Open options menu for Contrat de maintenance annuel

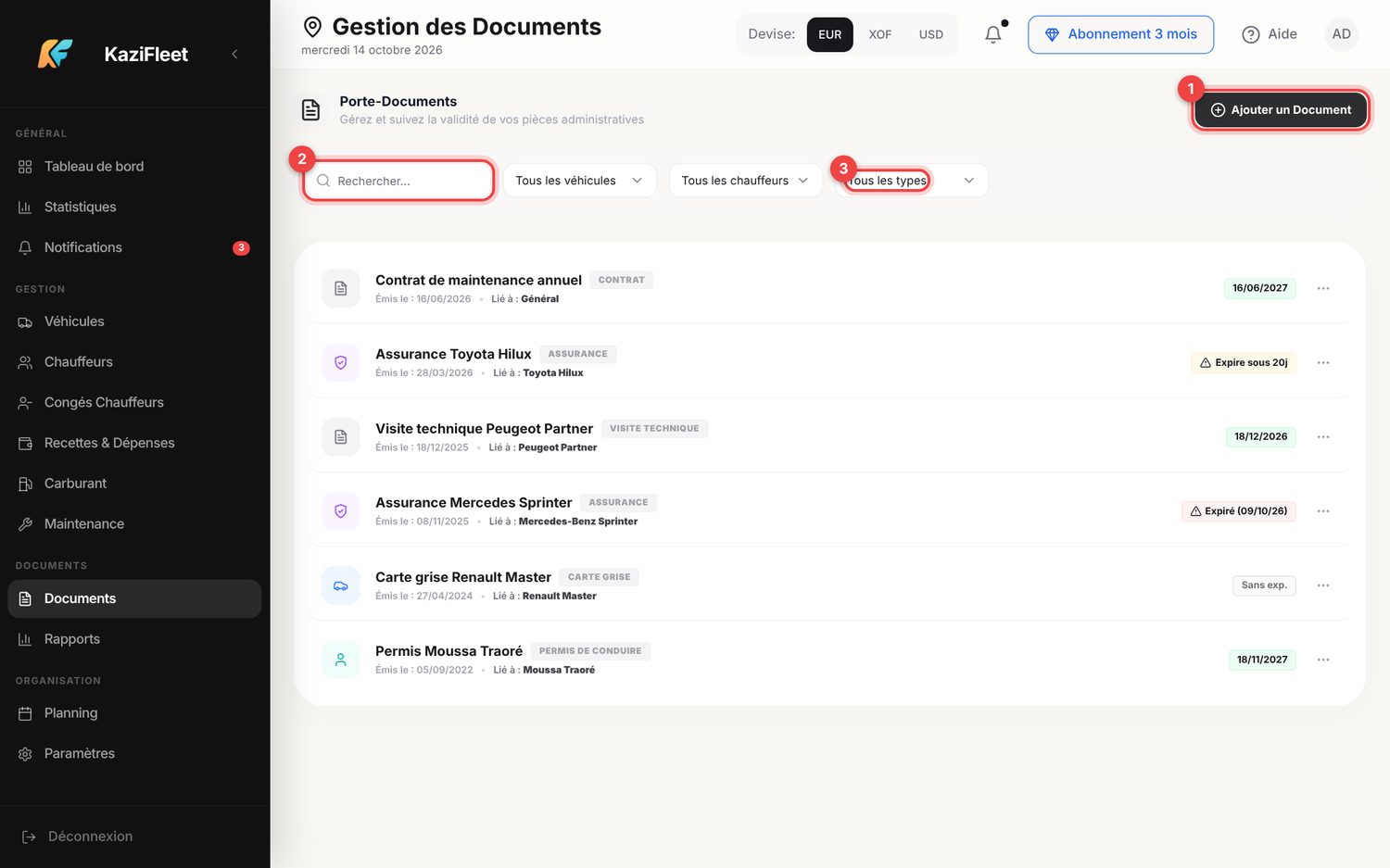[x=1323, y=288]
